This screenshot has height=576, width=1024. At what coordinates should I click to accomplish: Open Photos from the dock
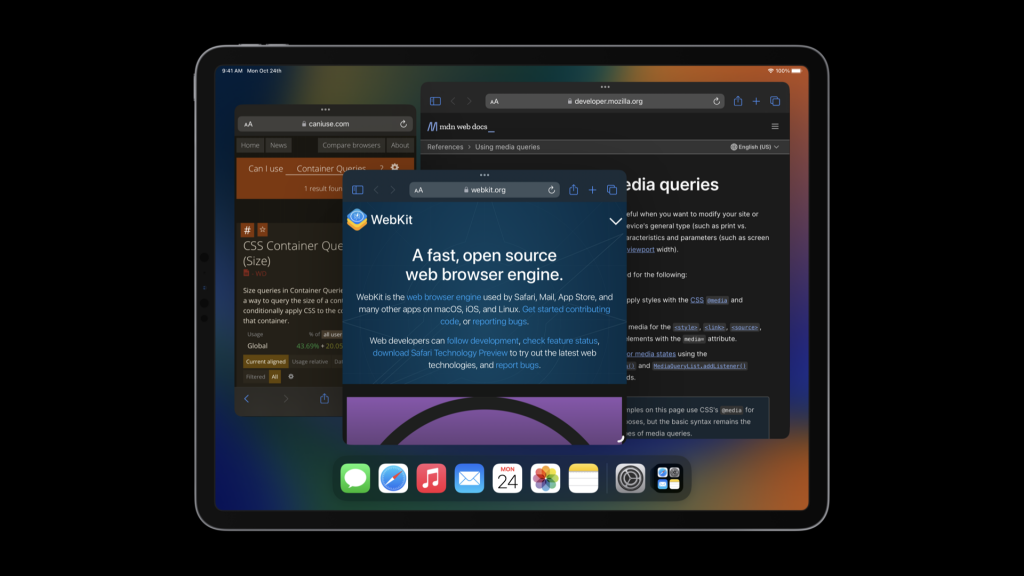(545, 479)
